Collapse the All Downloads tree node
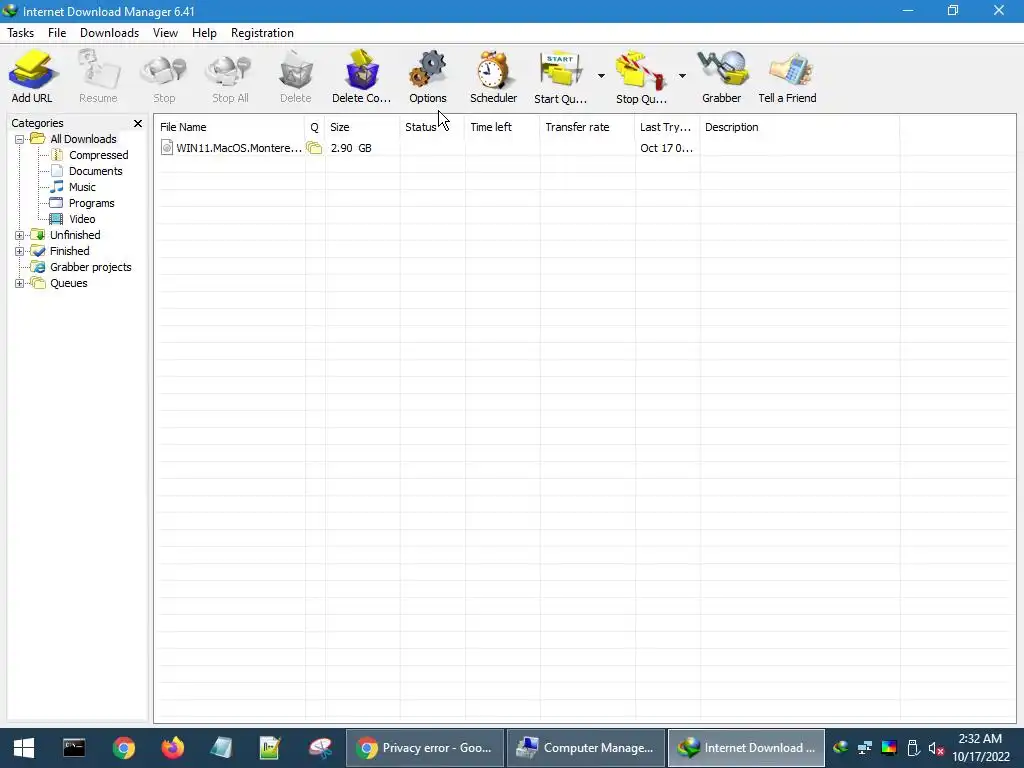Viewport: 1024px width, 768px height. 20,139
